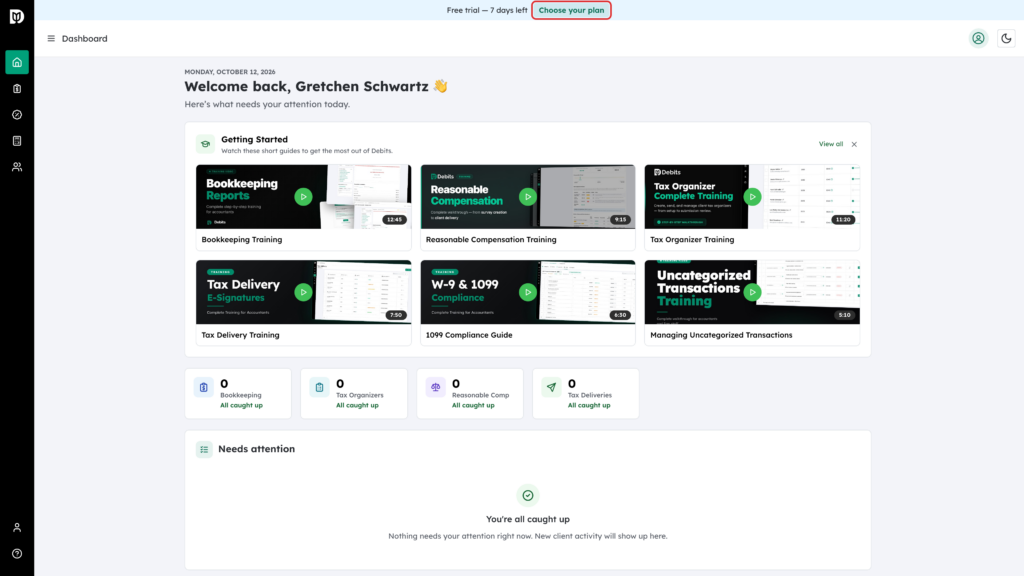The width and height of the screenshot is (1024, 576).
Task: Click Choose your plan button
Action: point(571,10)
